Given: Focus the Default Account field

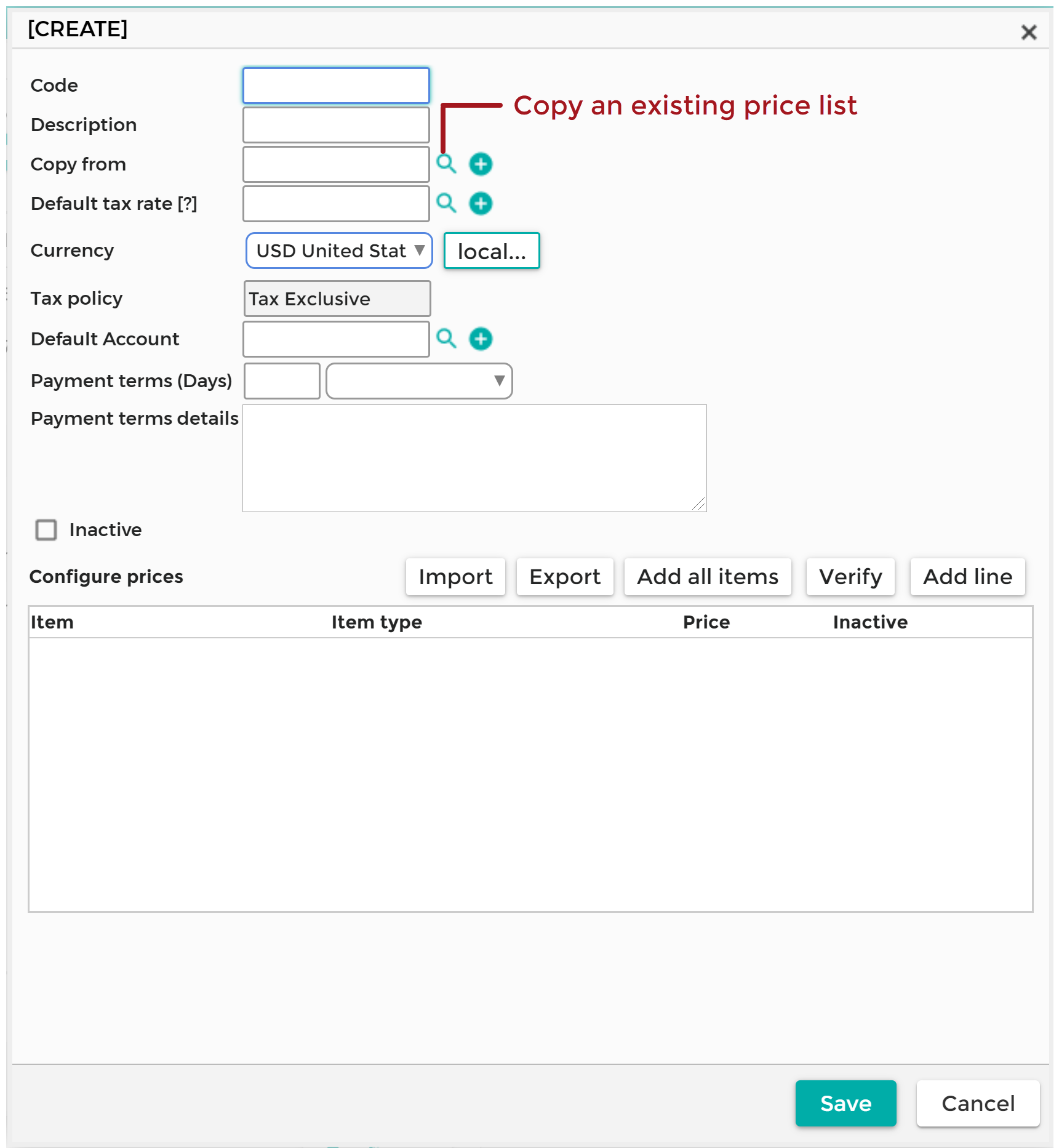Looking at the screenshot, I should (336, 339).
